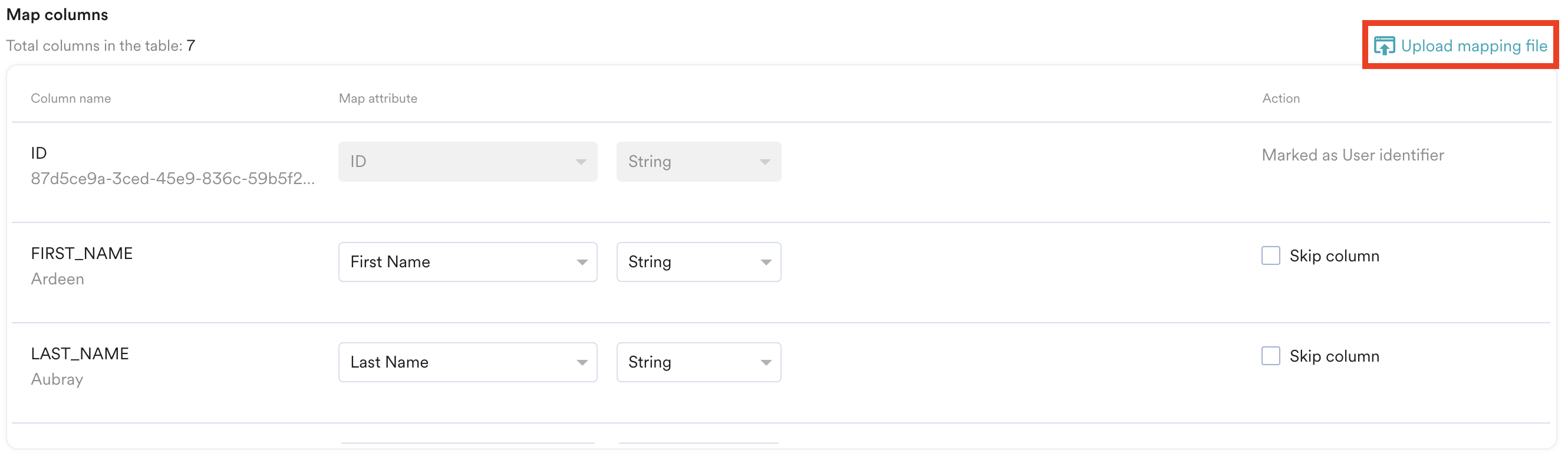Expand the String type dropdown for FIRST_NAME

tap(698, 262)
